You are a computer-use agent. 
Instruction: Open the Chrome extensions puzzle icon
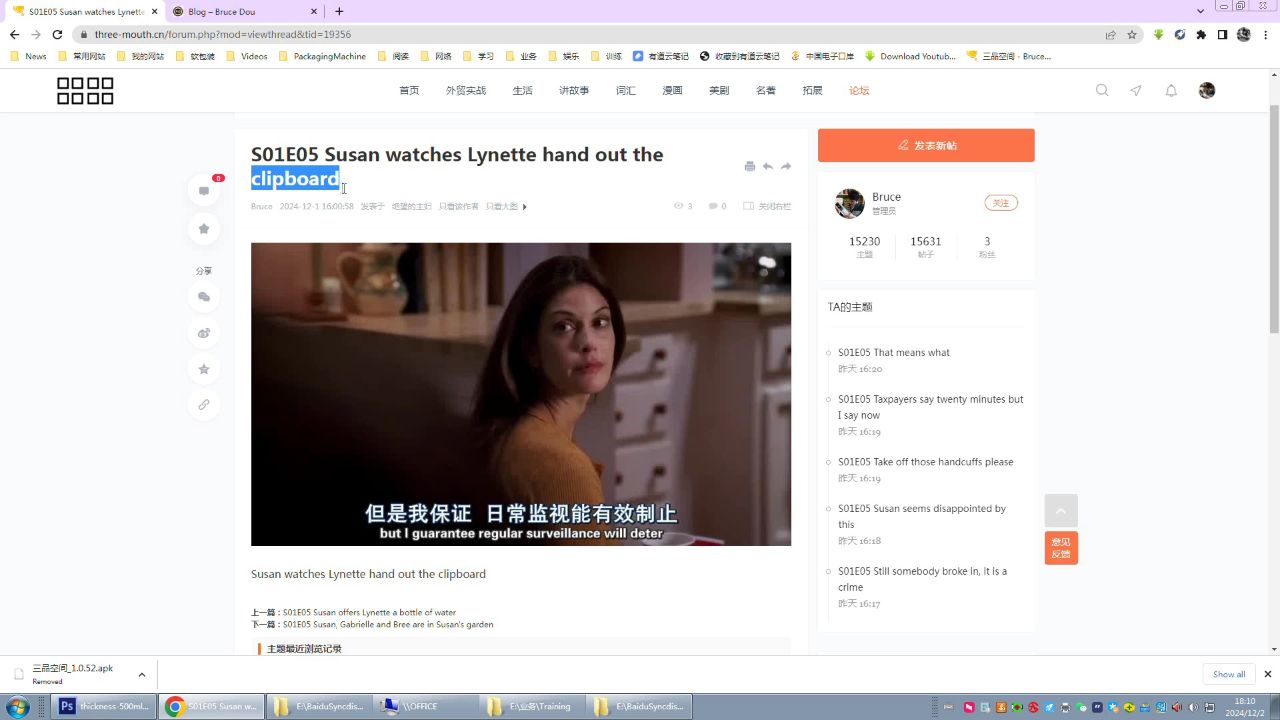coord(1201,34)
